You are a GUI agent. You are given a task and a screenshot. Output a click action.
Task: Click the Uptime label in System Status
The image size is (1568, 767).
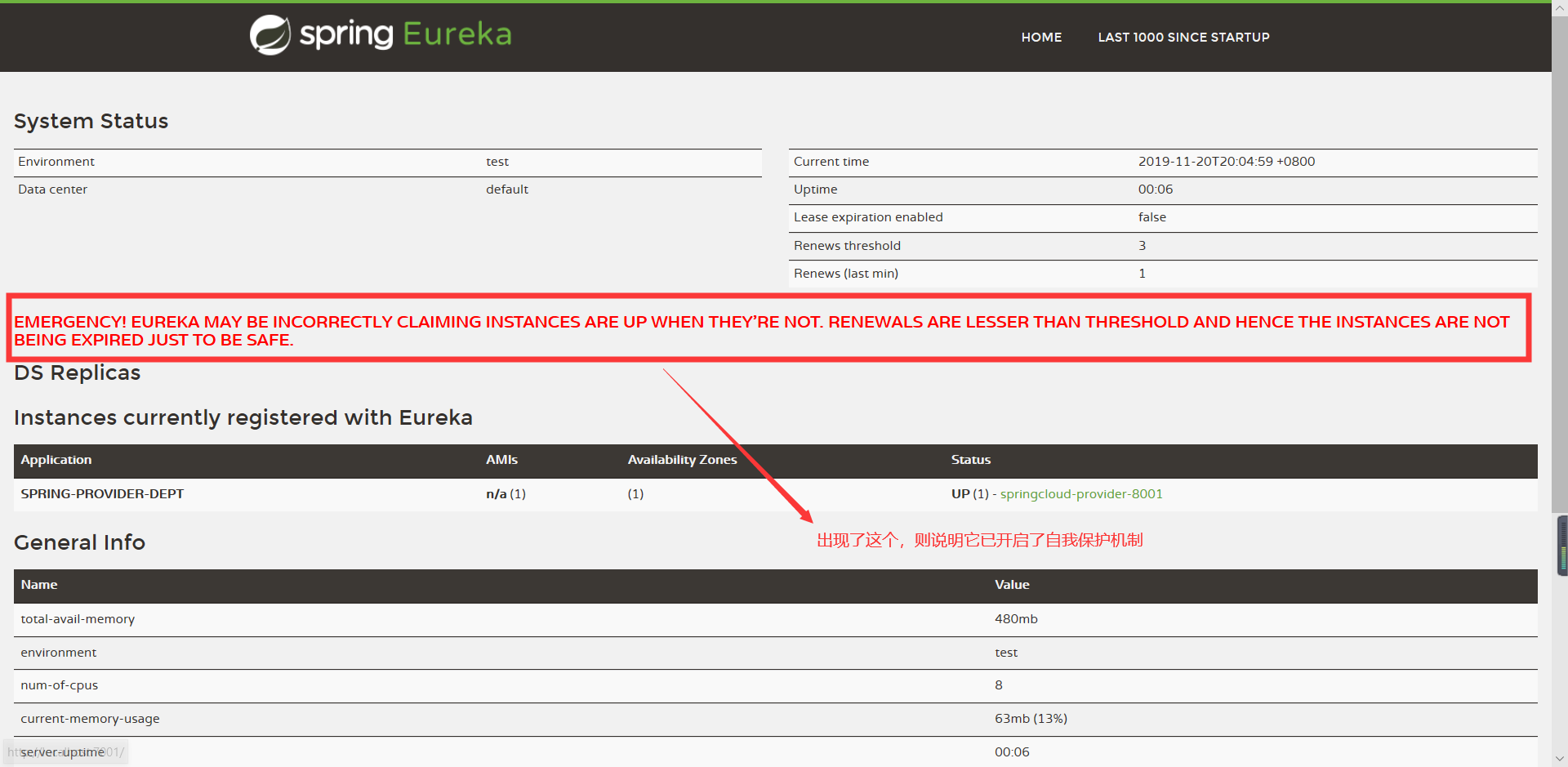coord(815,190)
